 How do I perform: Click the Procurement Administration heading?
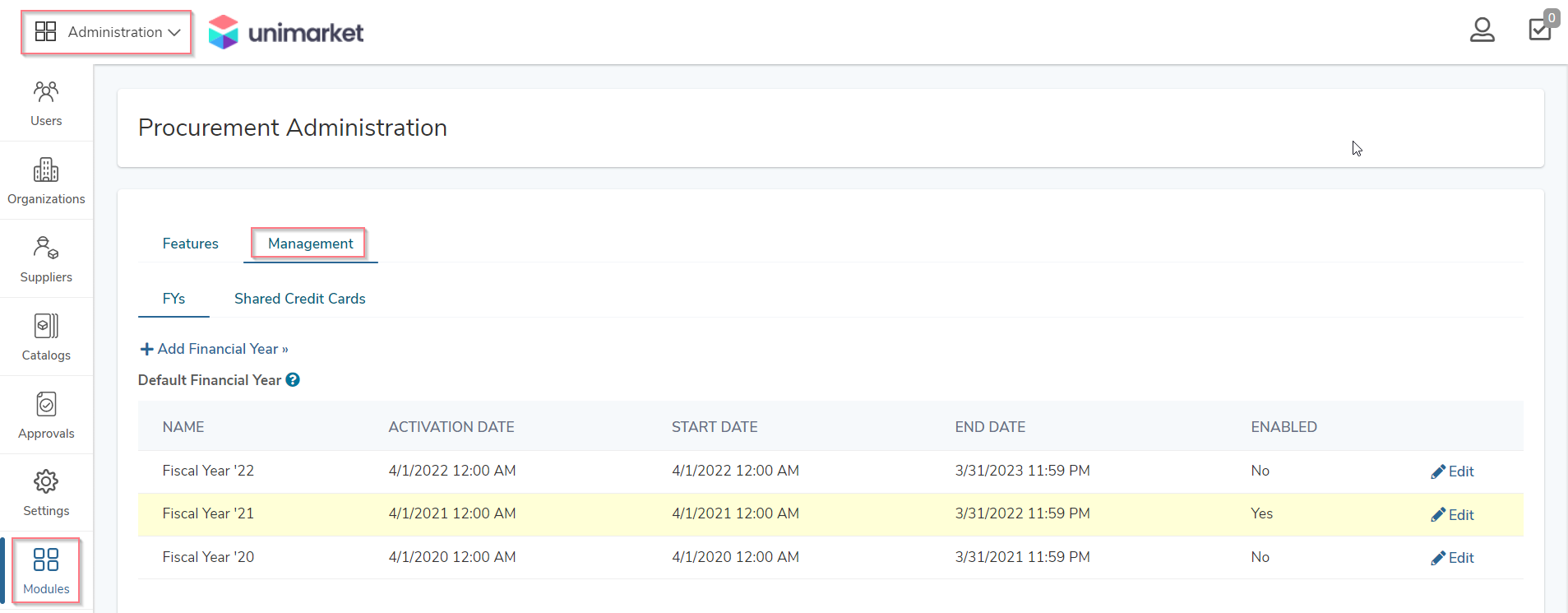tap(293, 128)
